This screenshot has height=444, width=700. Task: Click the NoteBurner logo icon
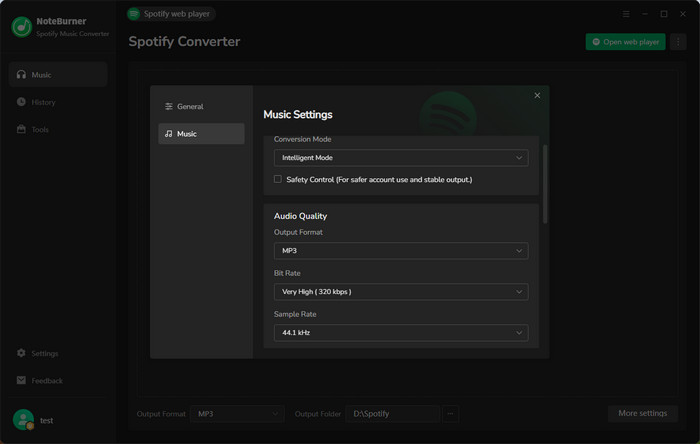[21, 27]
